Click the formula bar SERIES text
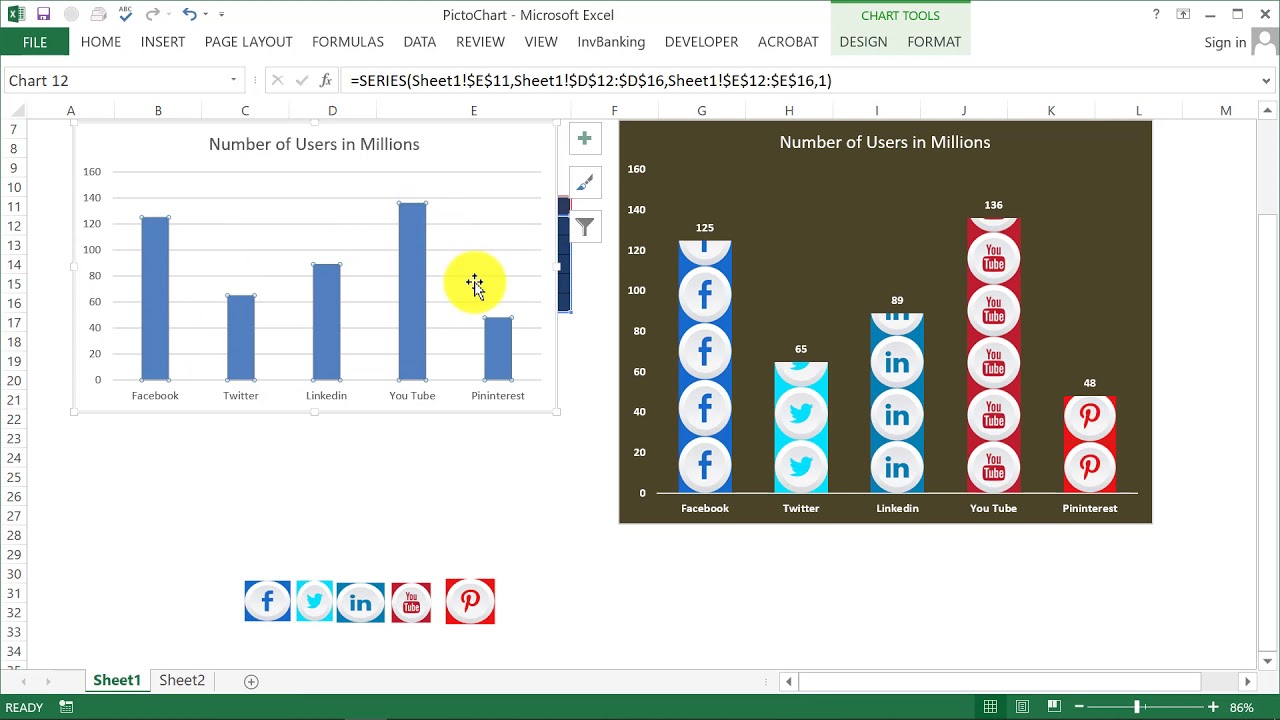Screen dimensions: 1280x720 [x=591, y=80]
